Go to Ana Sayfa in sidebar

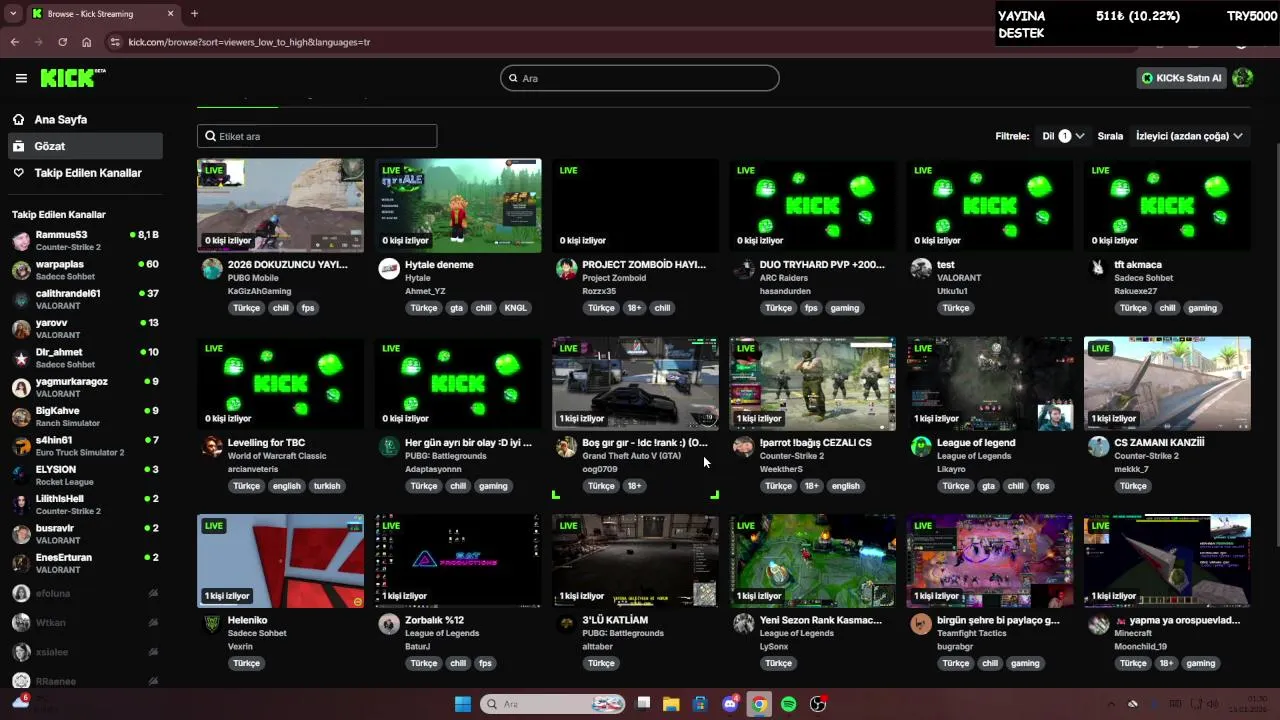[84, 119]
